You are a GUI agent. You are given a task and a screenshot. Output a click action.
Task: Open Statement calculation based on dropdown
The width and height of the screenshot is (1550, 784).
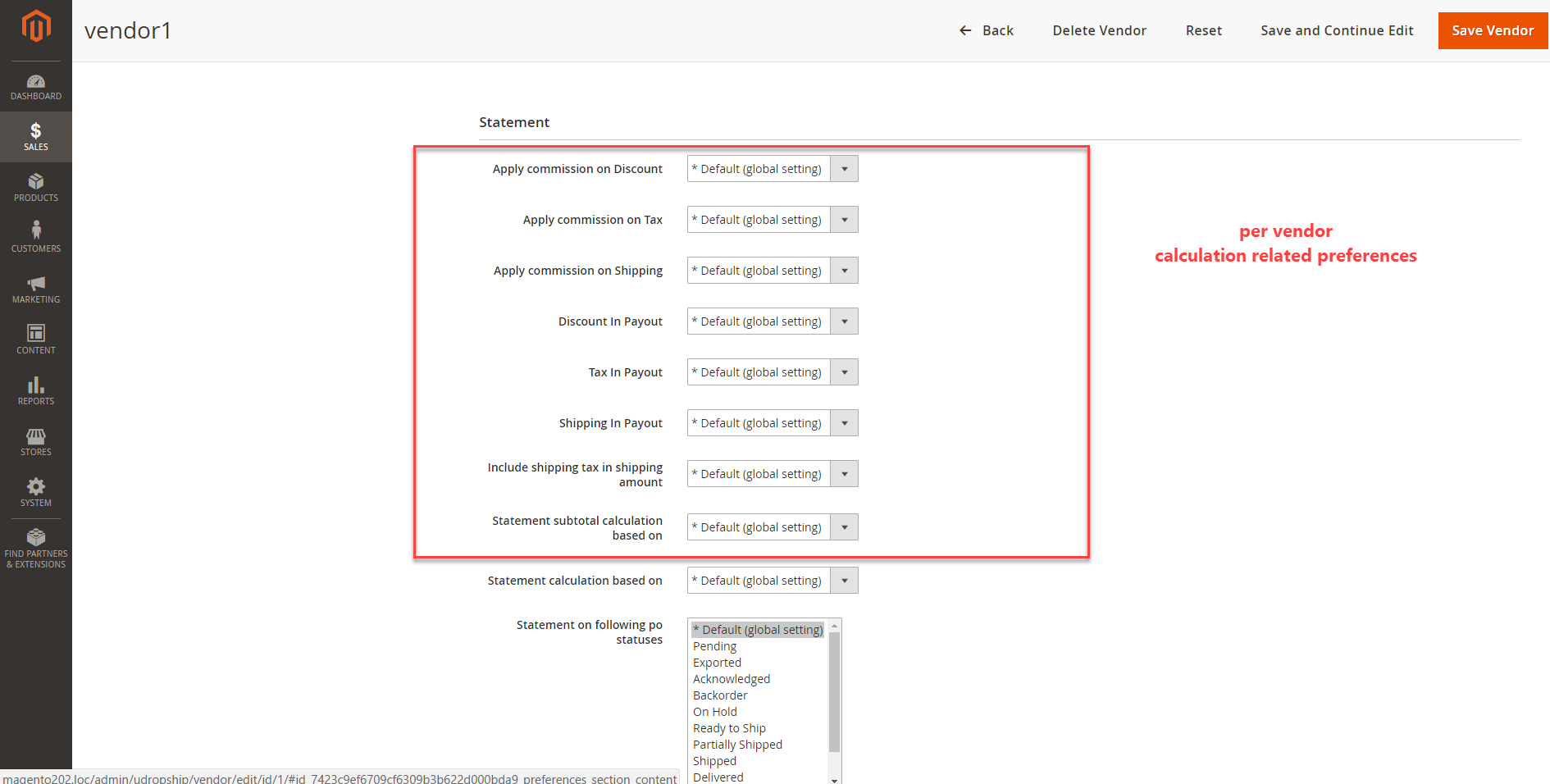click(x=773, y=581)
